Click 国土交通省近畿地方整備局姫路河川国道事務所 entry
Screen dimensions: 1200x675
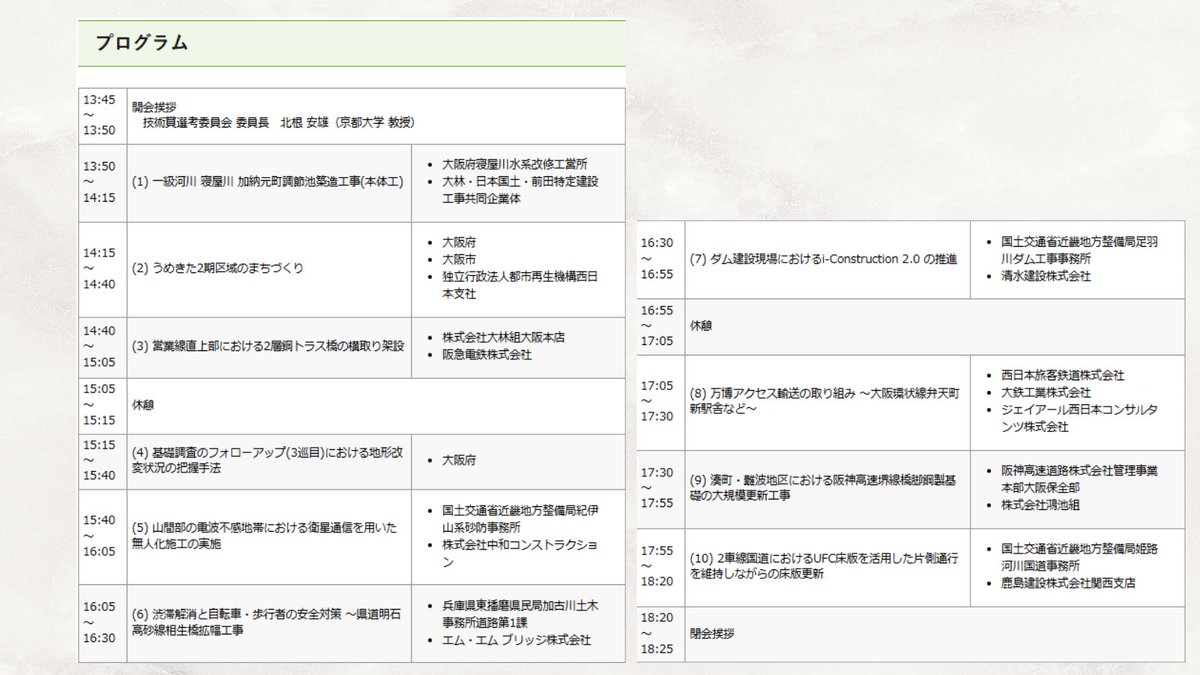(x=1080, y=556)
